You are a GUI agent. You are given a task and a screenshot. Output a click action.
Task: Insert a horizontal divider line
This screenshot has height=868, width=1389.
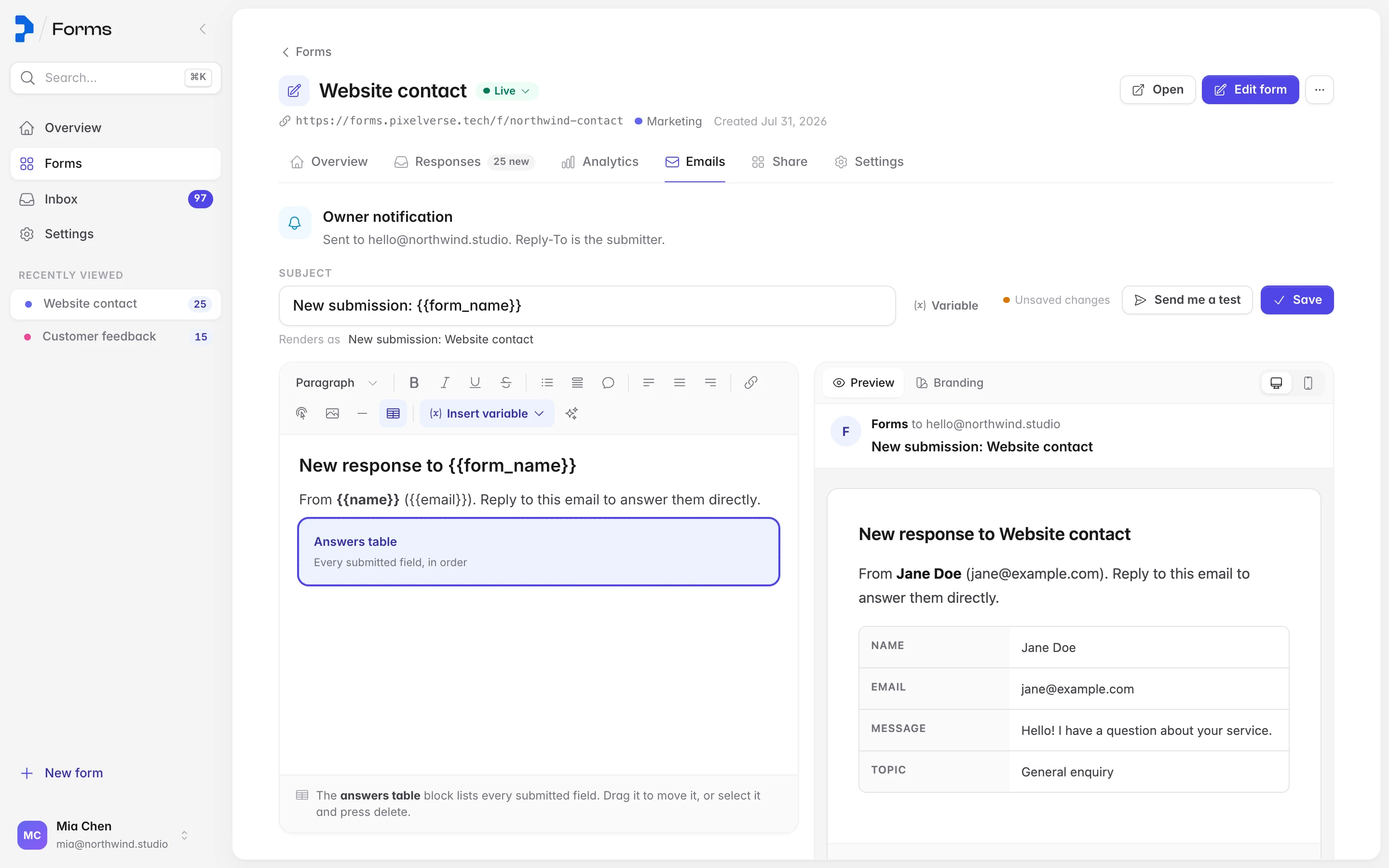(x=362, y=413)
